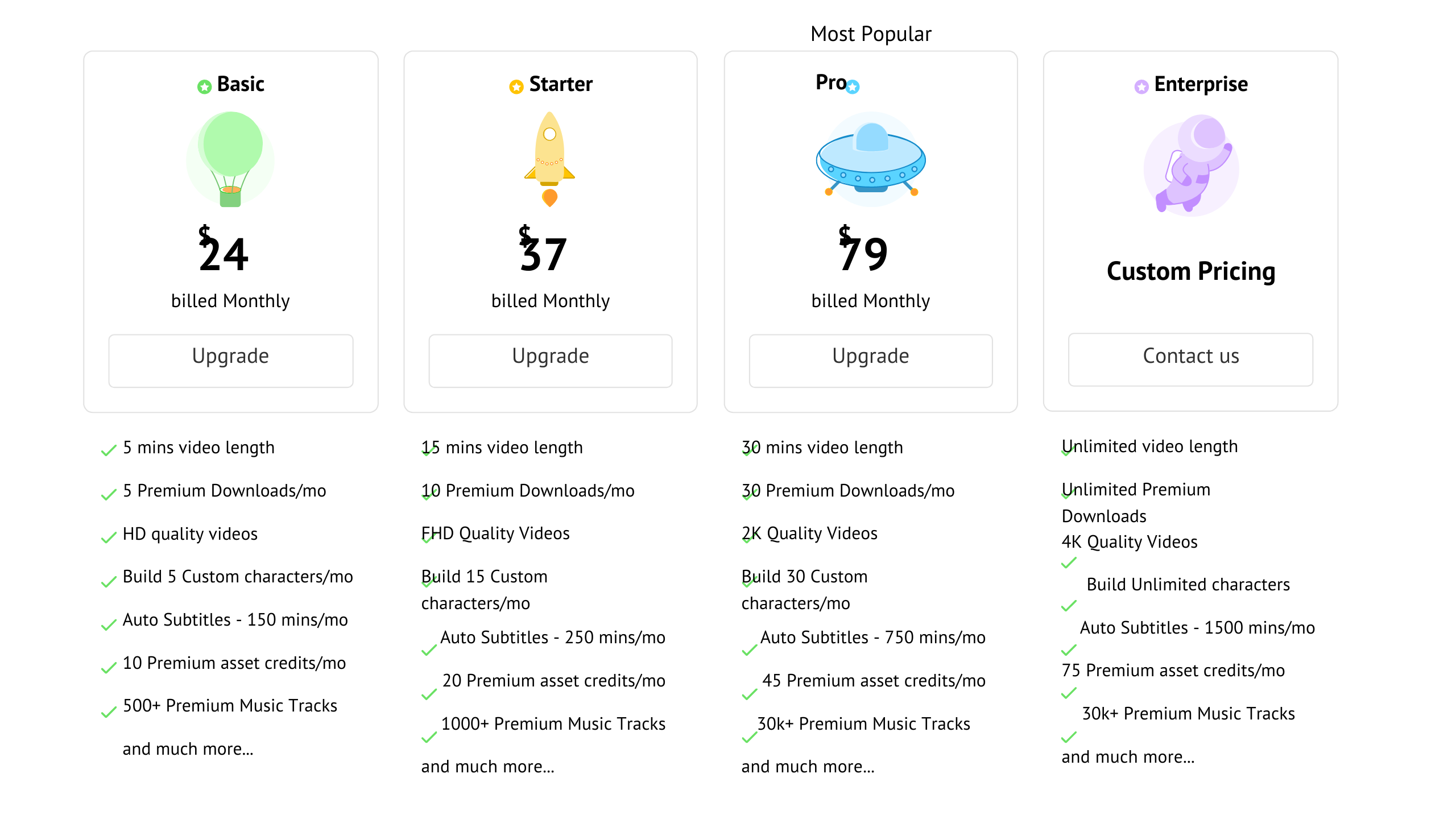Click the Most Popular label

(870, 34)
